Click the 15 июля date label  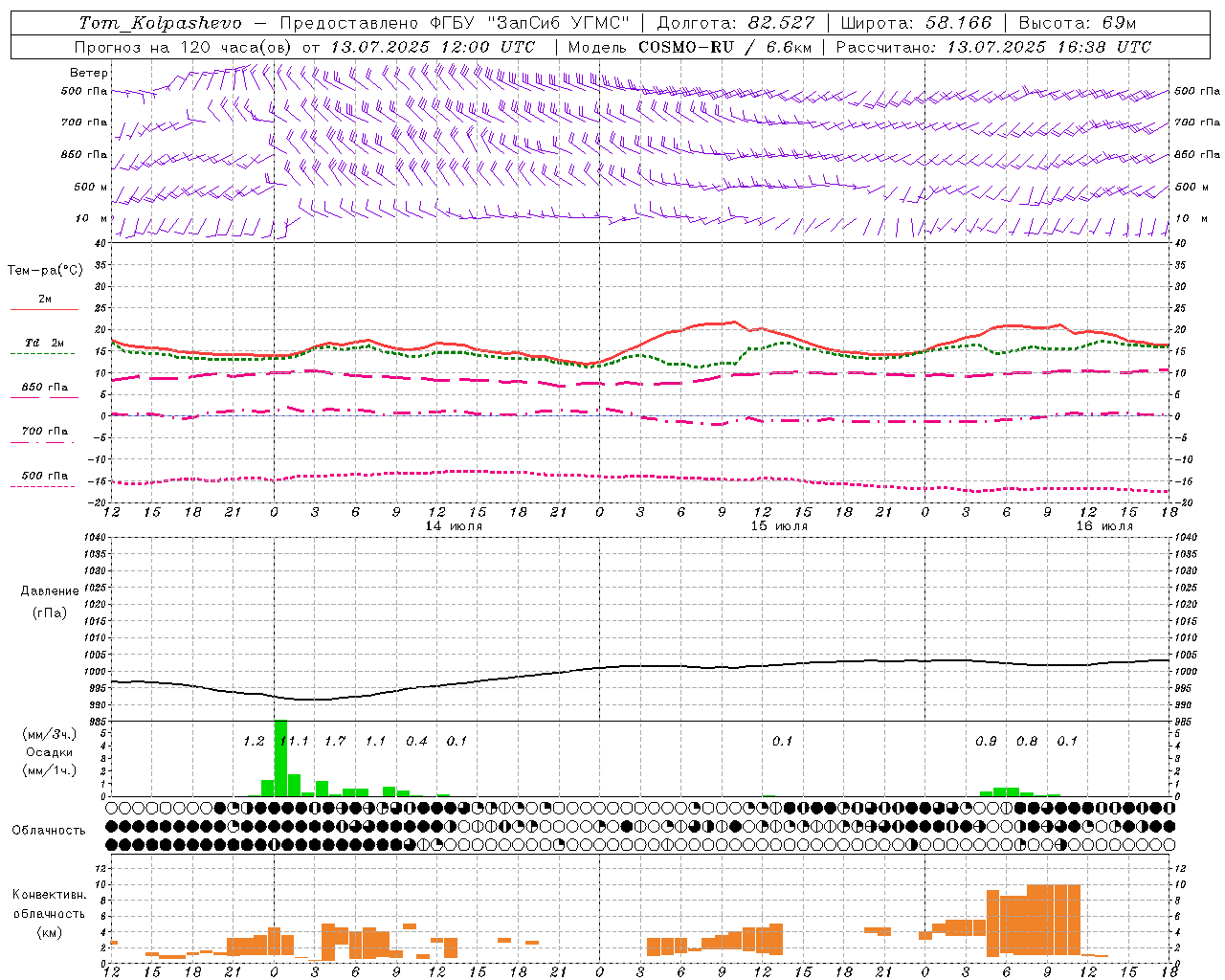tap(779, 526)
